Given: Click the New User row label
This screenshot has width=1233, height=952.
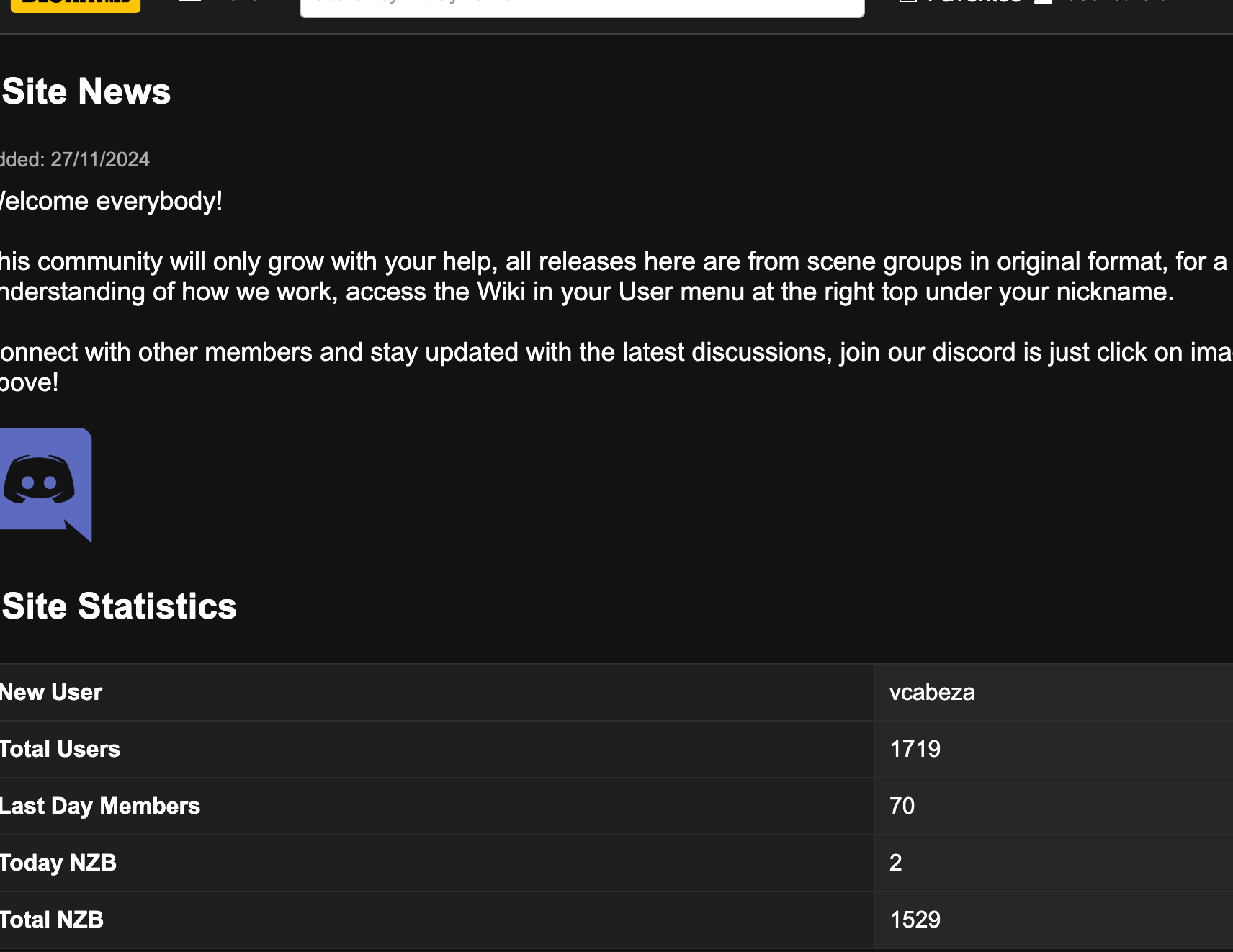Looking at the screenshot, I should pyautogui.click(x=51, y=692).
